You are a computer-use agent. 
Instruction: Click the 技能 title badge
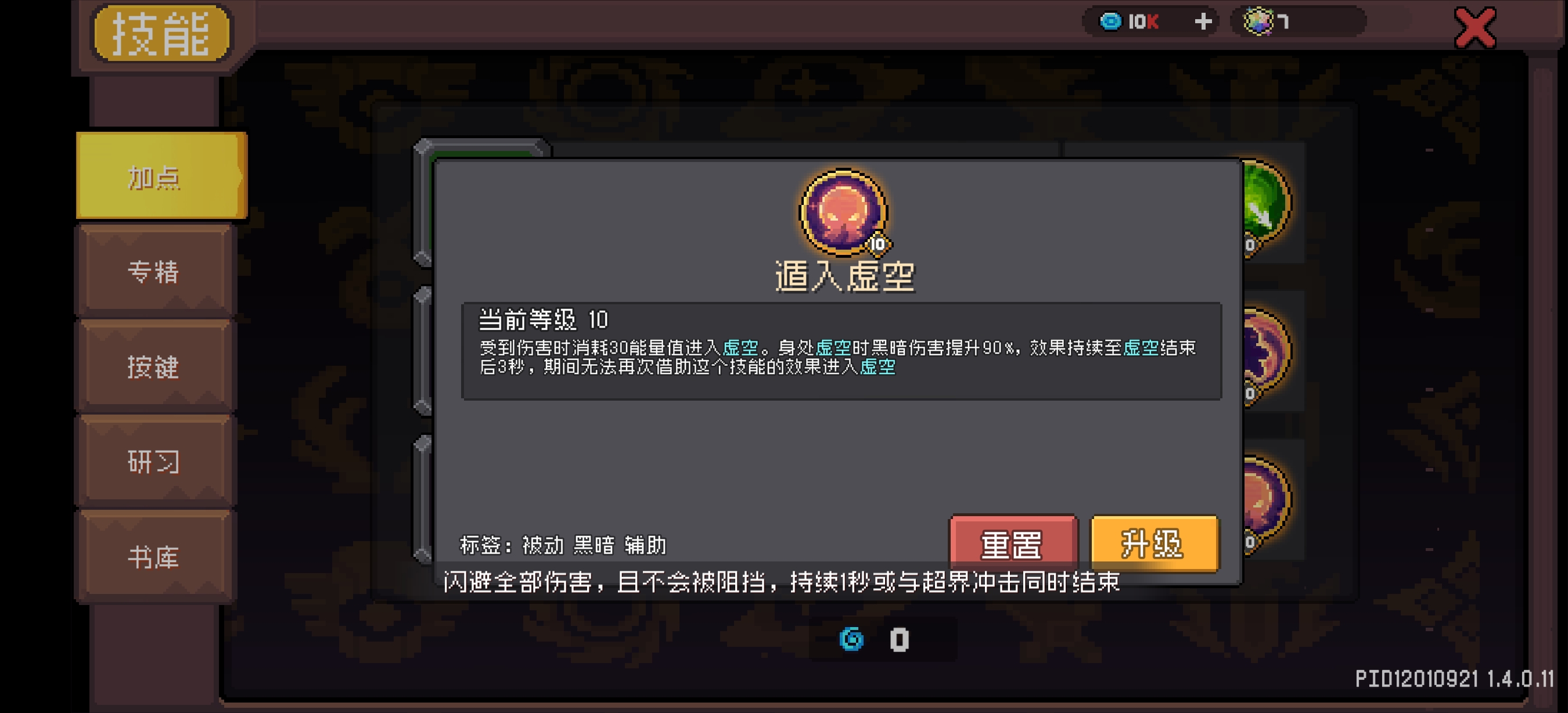[x=161, y=33]
